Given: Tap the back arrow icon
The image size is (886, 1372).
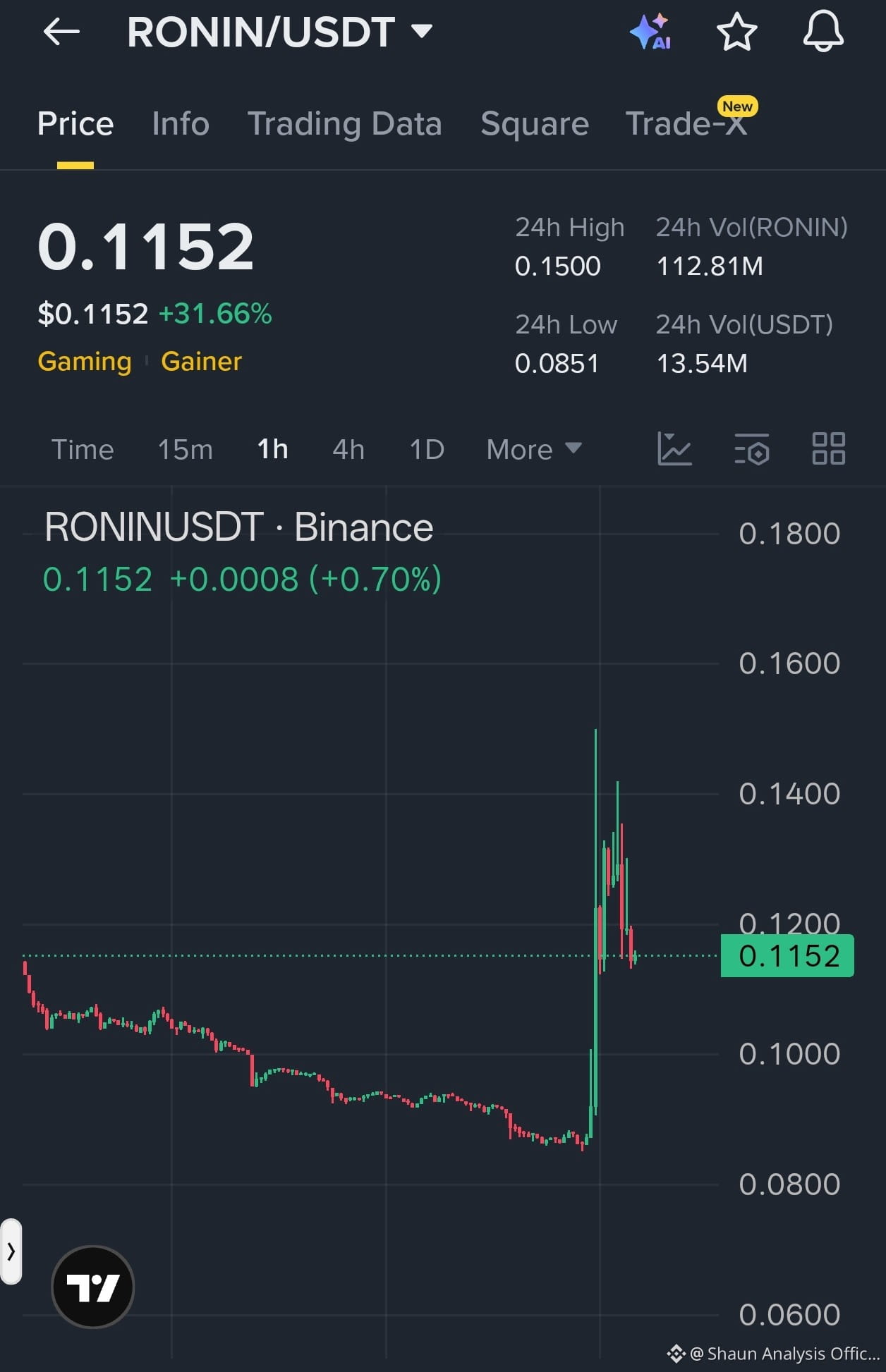Looking at the screenshot, I should (61, 32).
